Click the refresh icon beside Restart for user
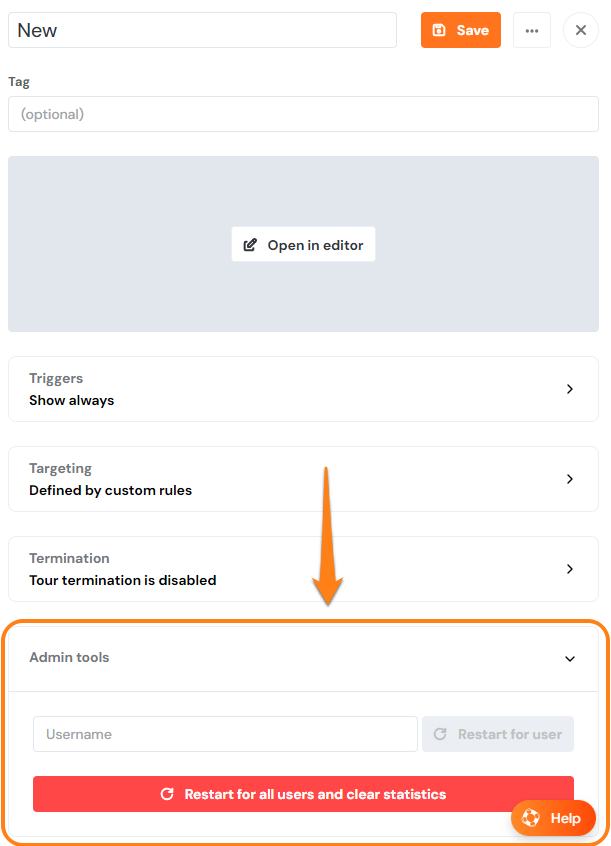Screen dimensions: 611x846 440,734
